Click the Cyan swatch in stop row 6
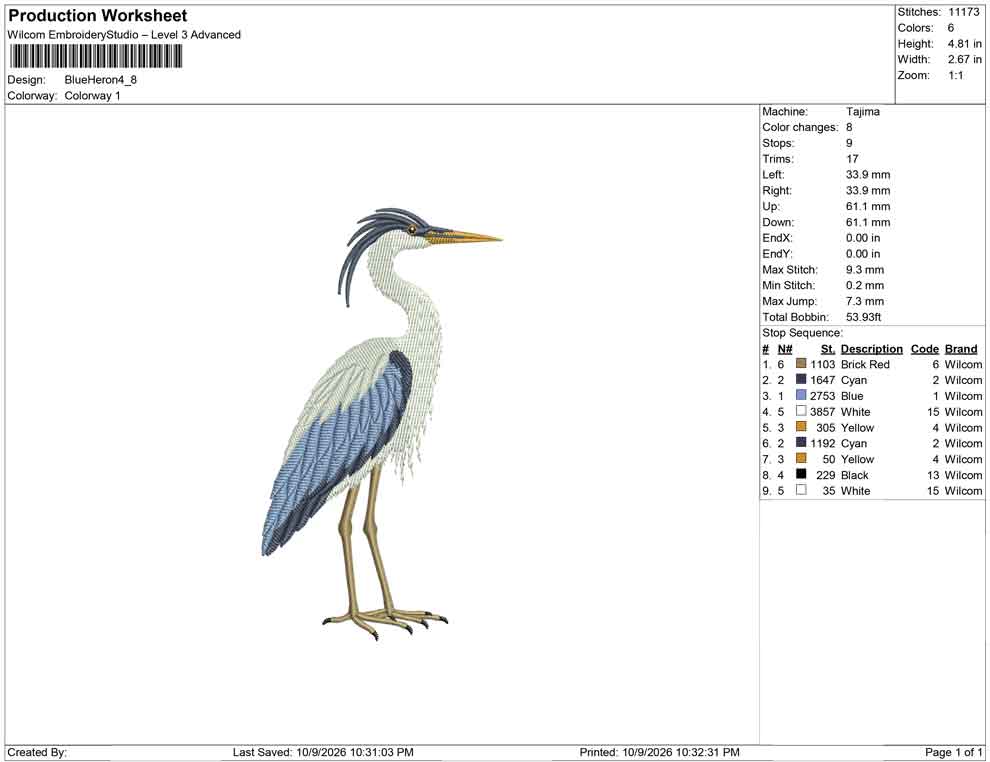 [801, 443]
